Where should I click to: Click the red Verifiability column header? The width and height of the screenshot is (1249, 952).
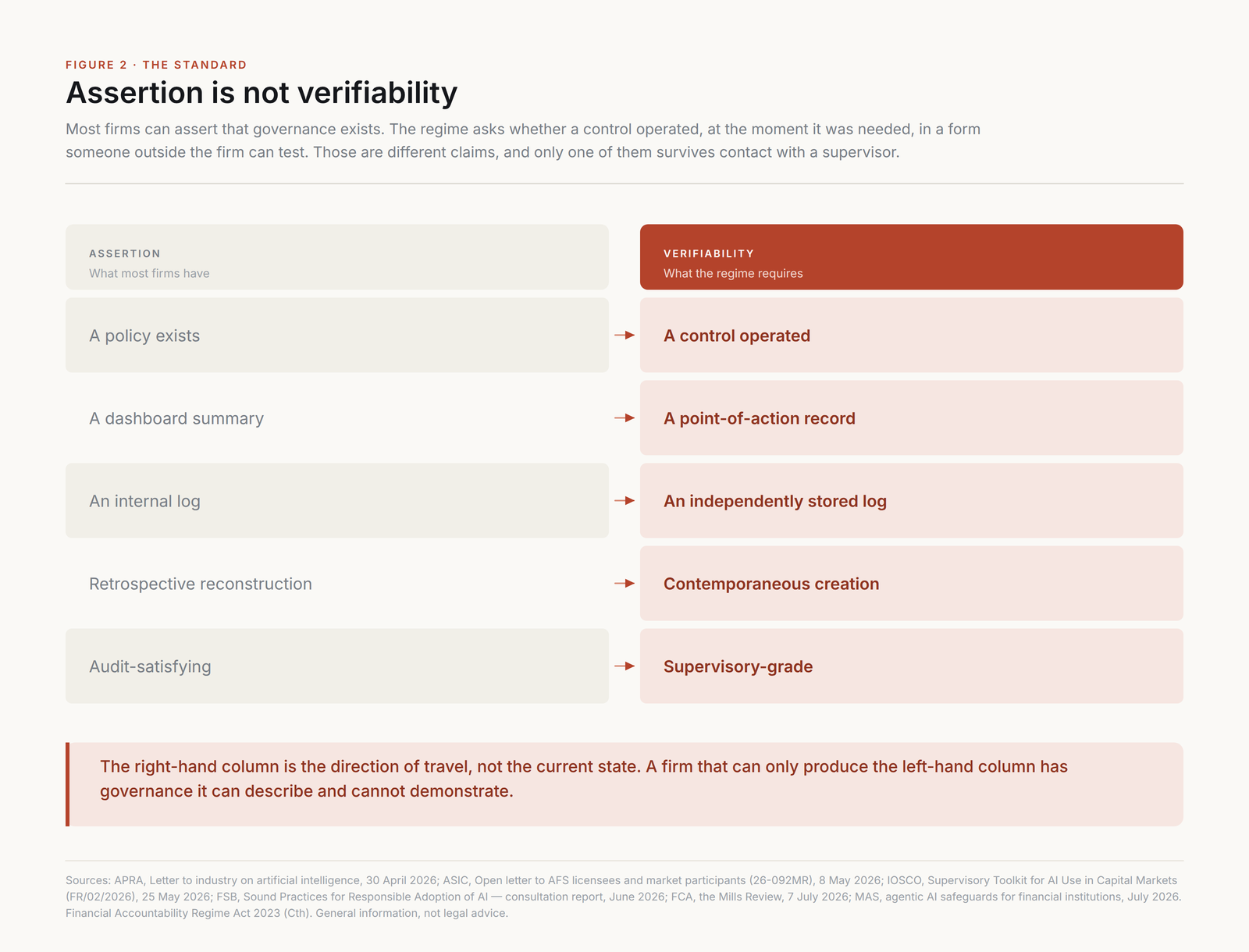tap(912, 258)
